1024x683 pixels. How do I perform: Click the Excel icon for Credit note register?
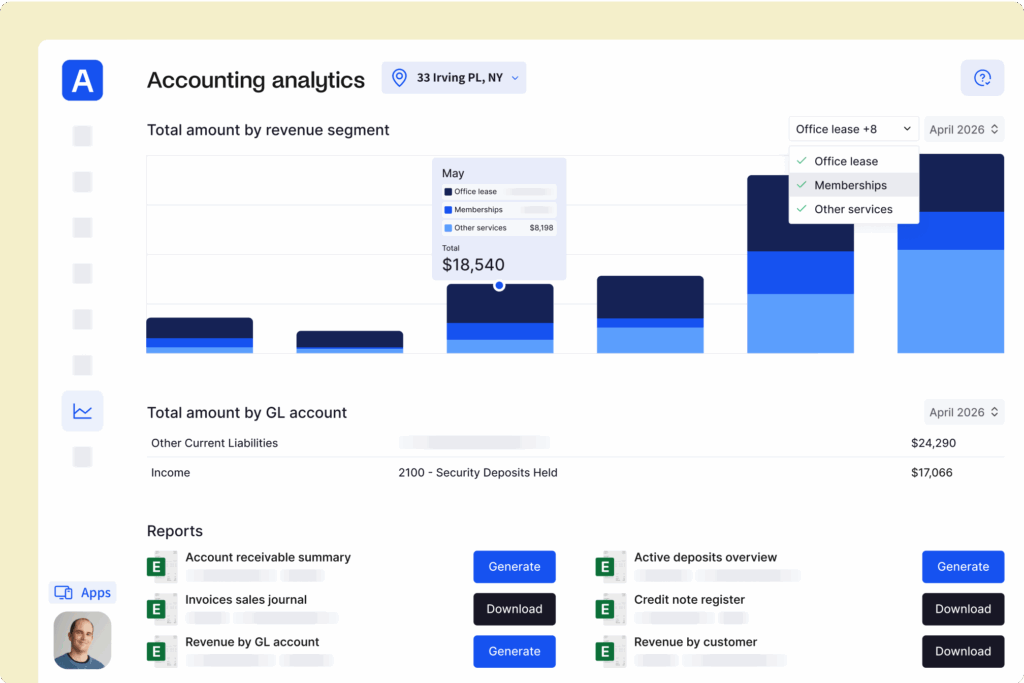coord(610,608)
